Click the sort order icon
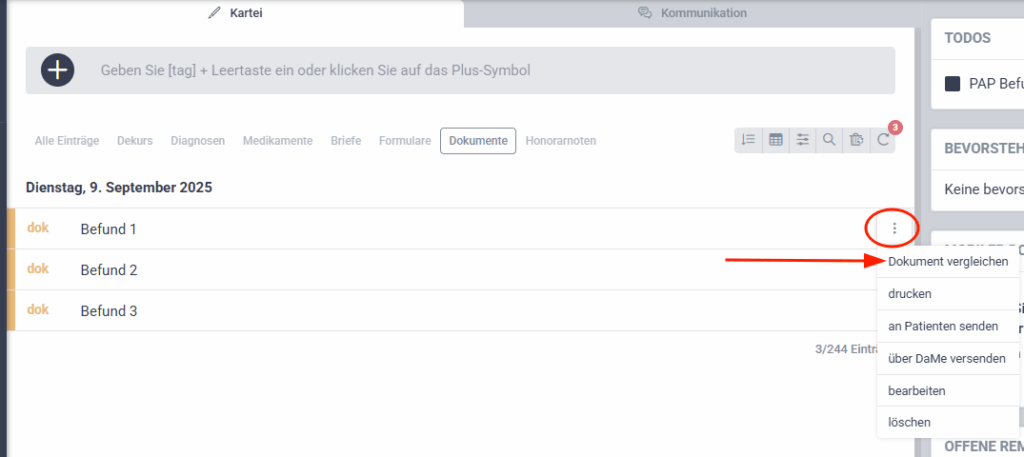The height and width of the screenshot is (457, 1024). [748, 141]
